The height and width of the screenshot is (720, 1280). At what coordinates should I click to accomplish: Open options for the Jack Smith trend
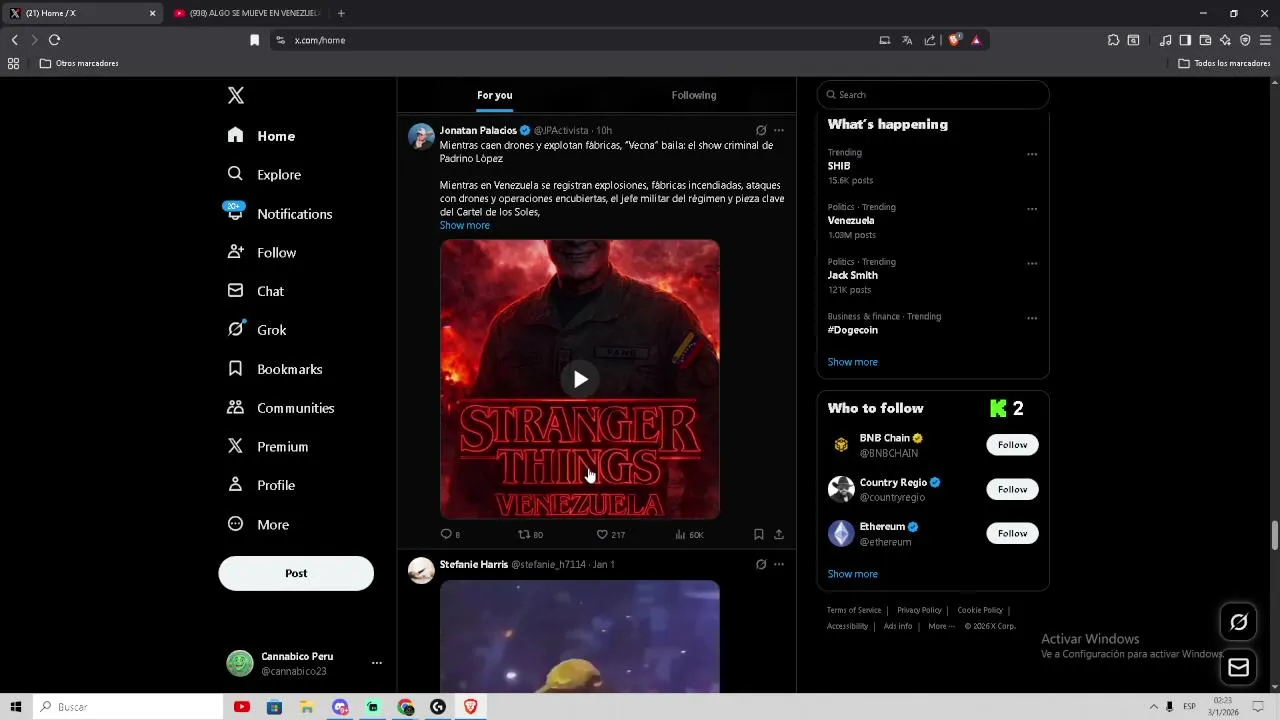click(1032, 264)
